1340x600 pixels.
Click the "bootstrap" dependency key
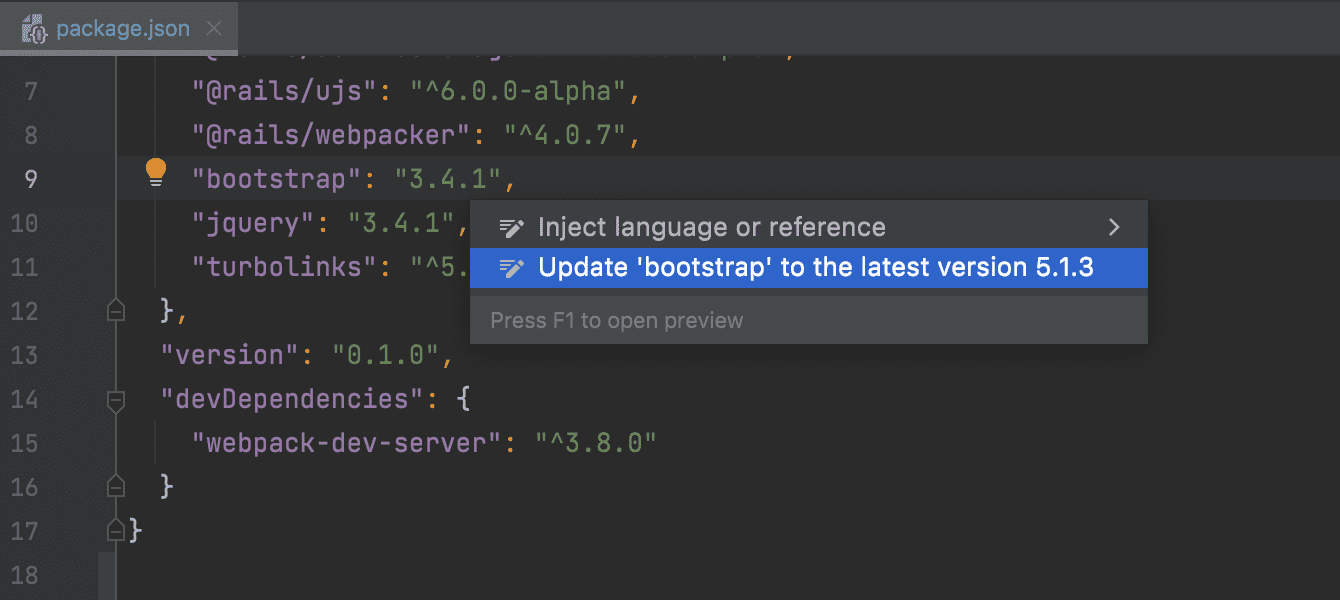pyautogui.click(x=276, y=180)
